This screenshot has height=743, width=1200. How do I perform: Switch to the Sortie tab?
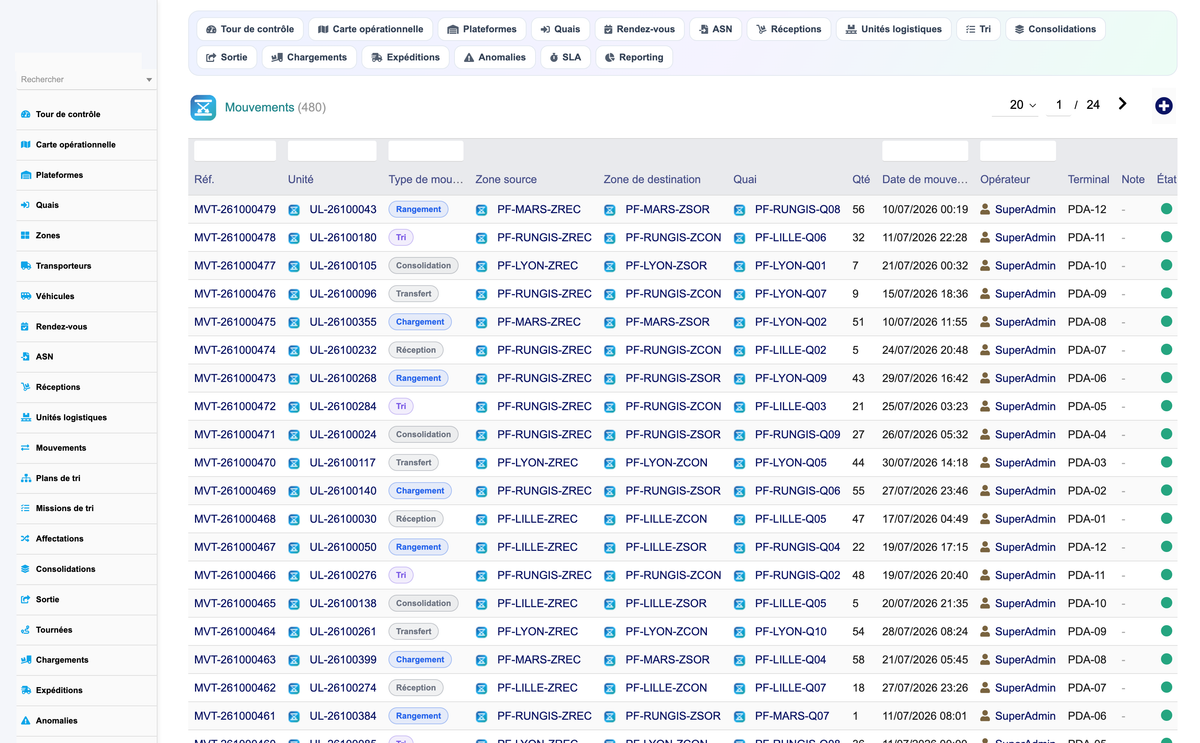[227, 57]
